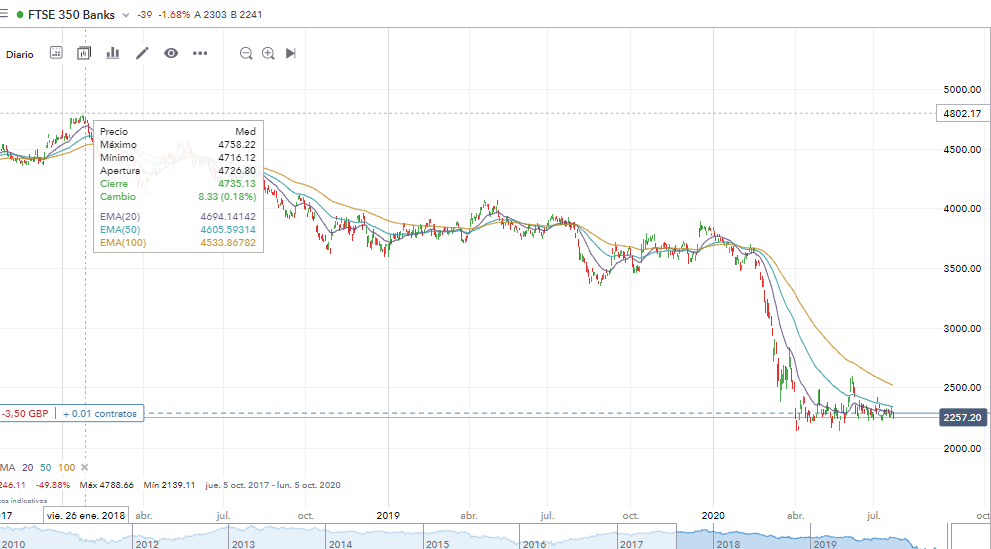Viewport: 991px width, 549px height.
Task: Click 2010 in the navigator timeline
Action: click(x=13, y=544)
